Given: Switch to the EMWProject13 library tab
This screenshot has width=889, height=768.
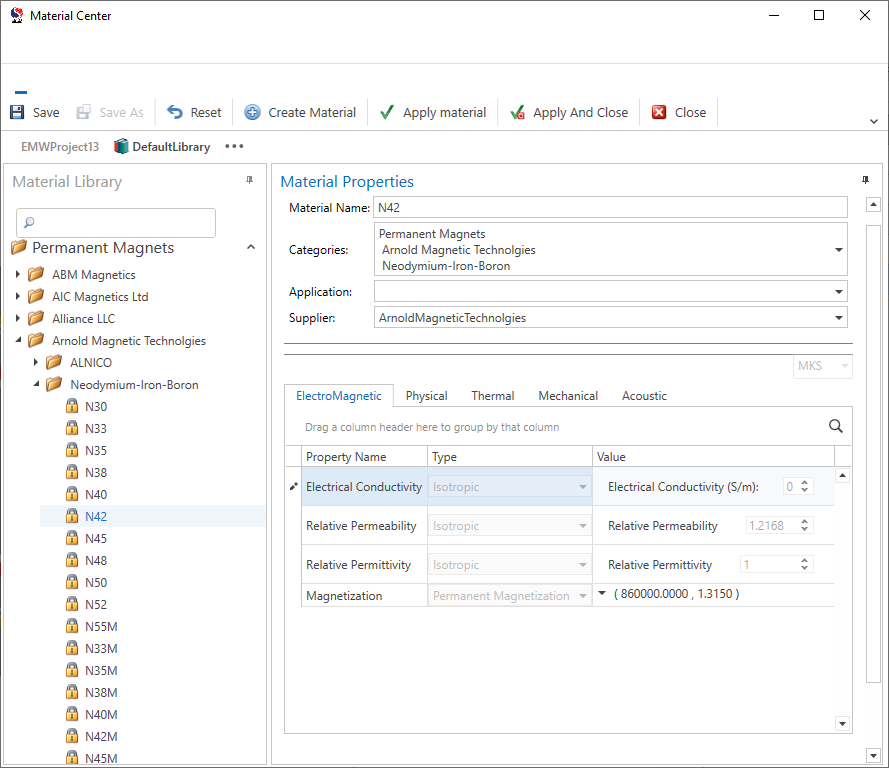Looking at the screenshot, I should [x=60, y=147].
